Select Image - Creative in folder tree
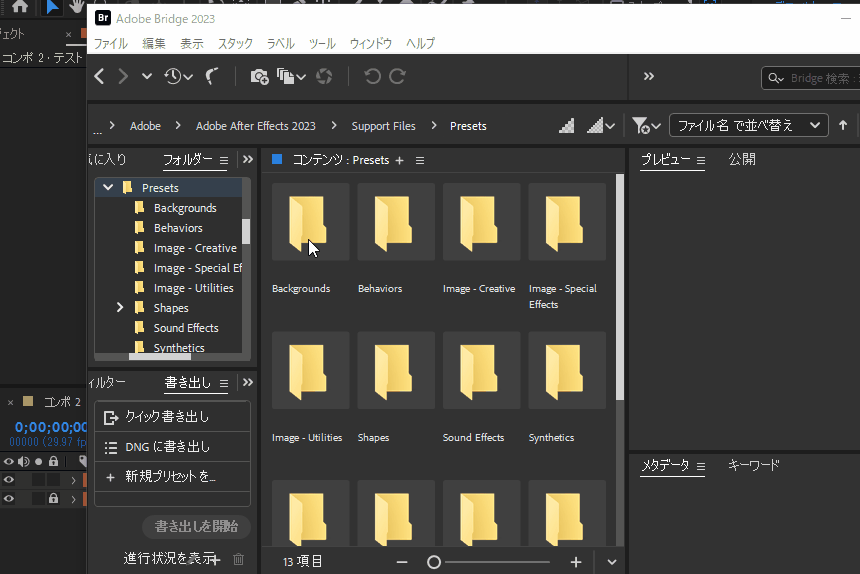This screenshot has width=860, height=574. (x=195, y=248)
